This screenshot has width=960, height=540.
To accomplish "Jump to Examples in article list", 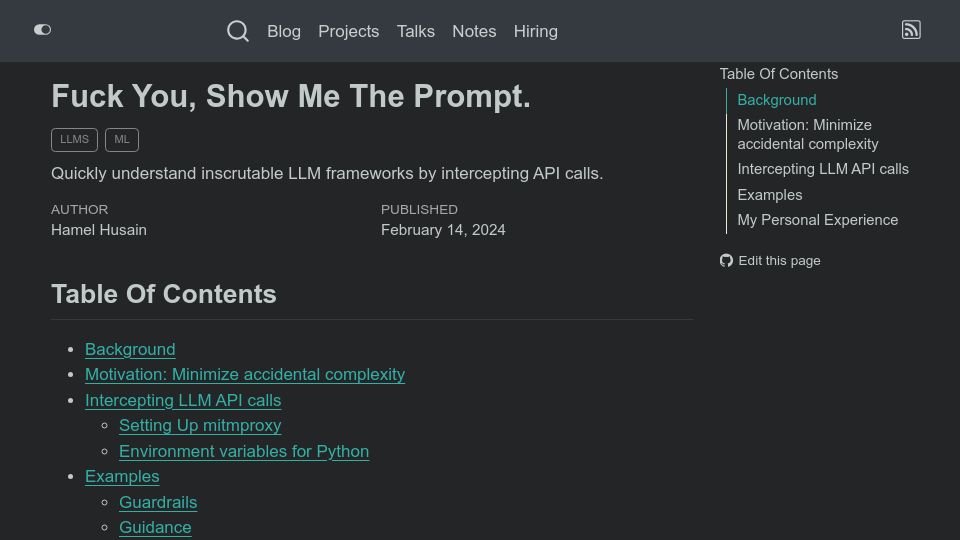I will point(122,476).
